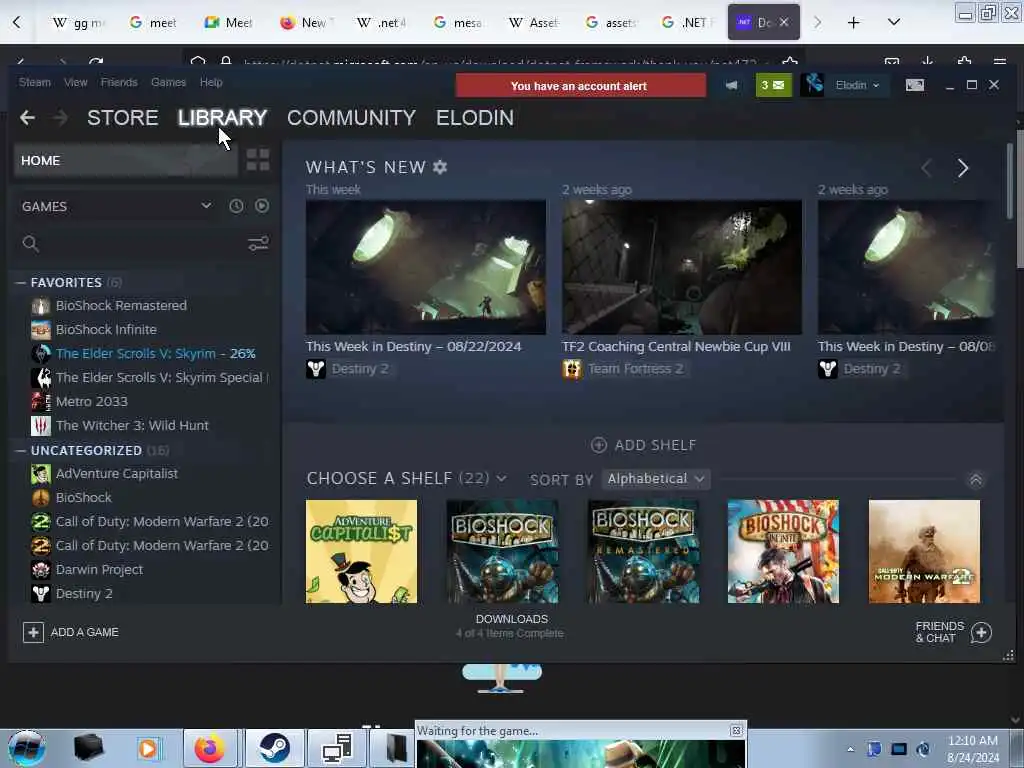Select BioShock Infinite in favorites
Screen dimensions: 1024x768
106,330
